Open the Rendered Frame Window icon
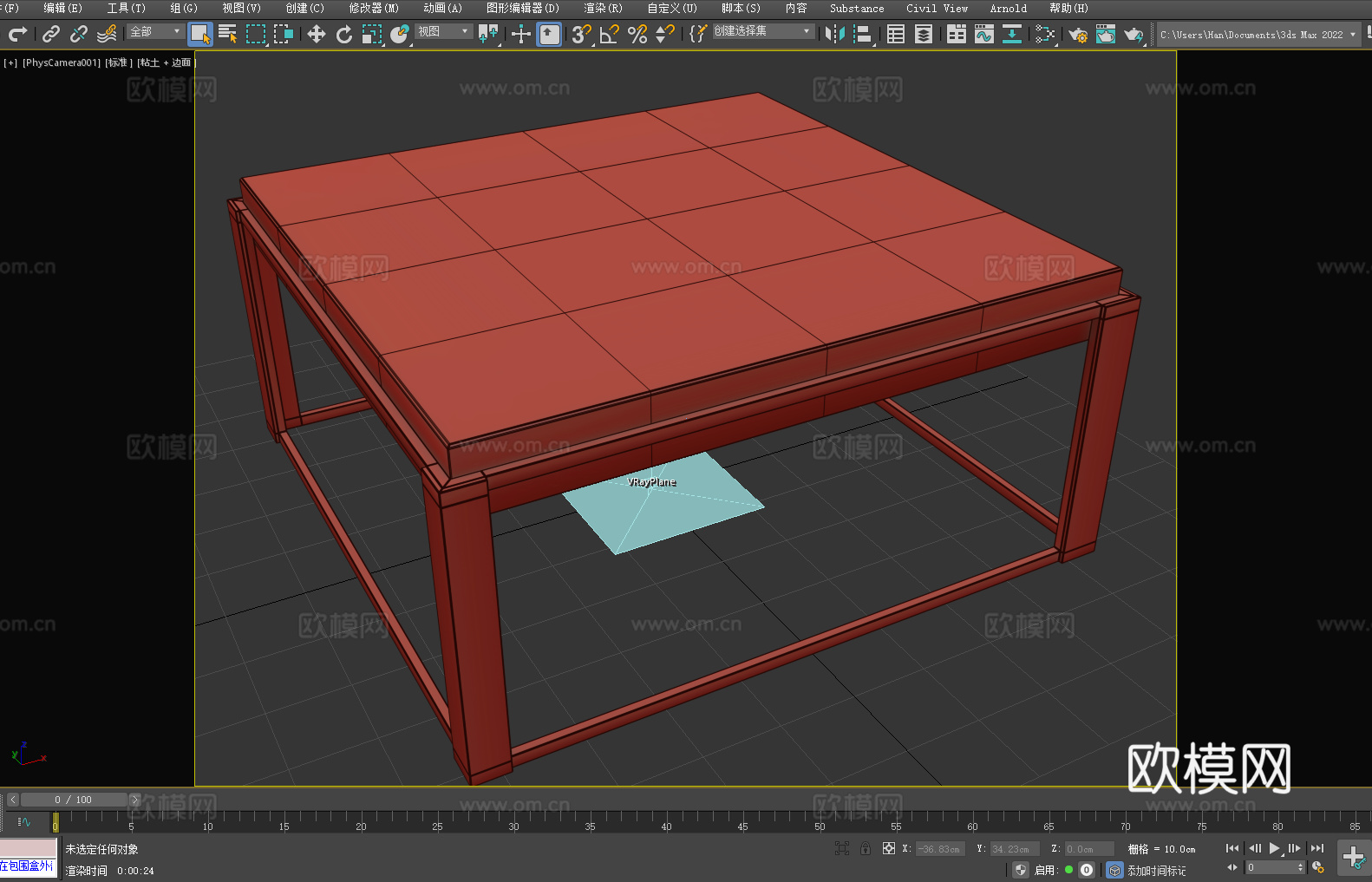This screenshot has height=882, width=1372. (1106, 34)
